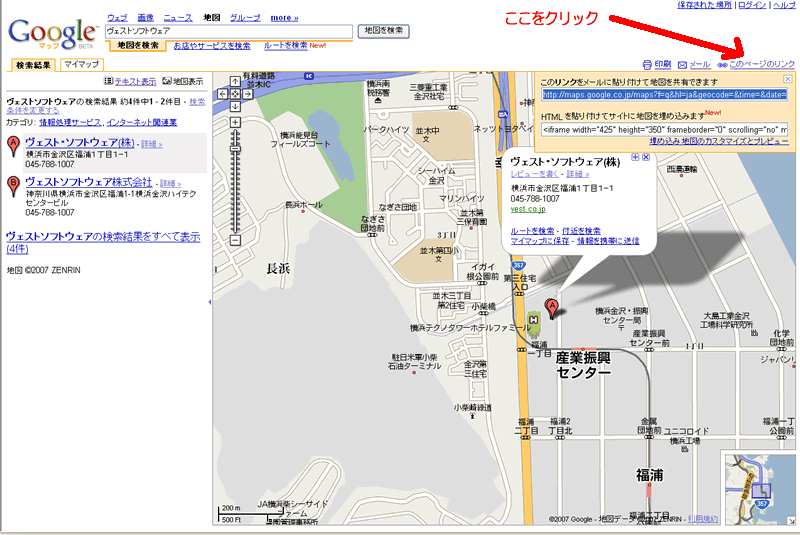Click このページのリンク link
Screen dimensions: 800x535
tap(762, 64)
